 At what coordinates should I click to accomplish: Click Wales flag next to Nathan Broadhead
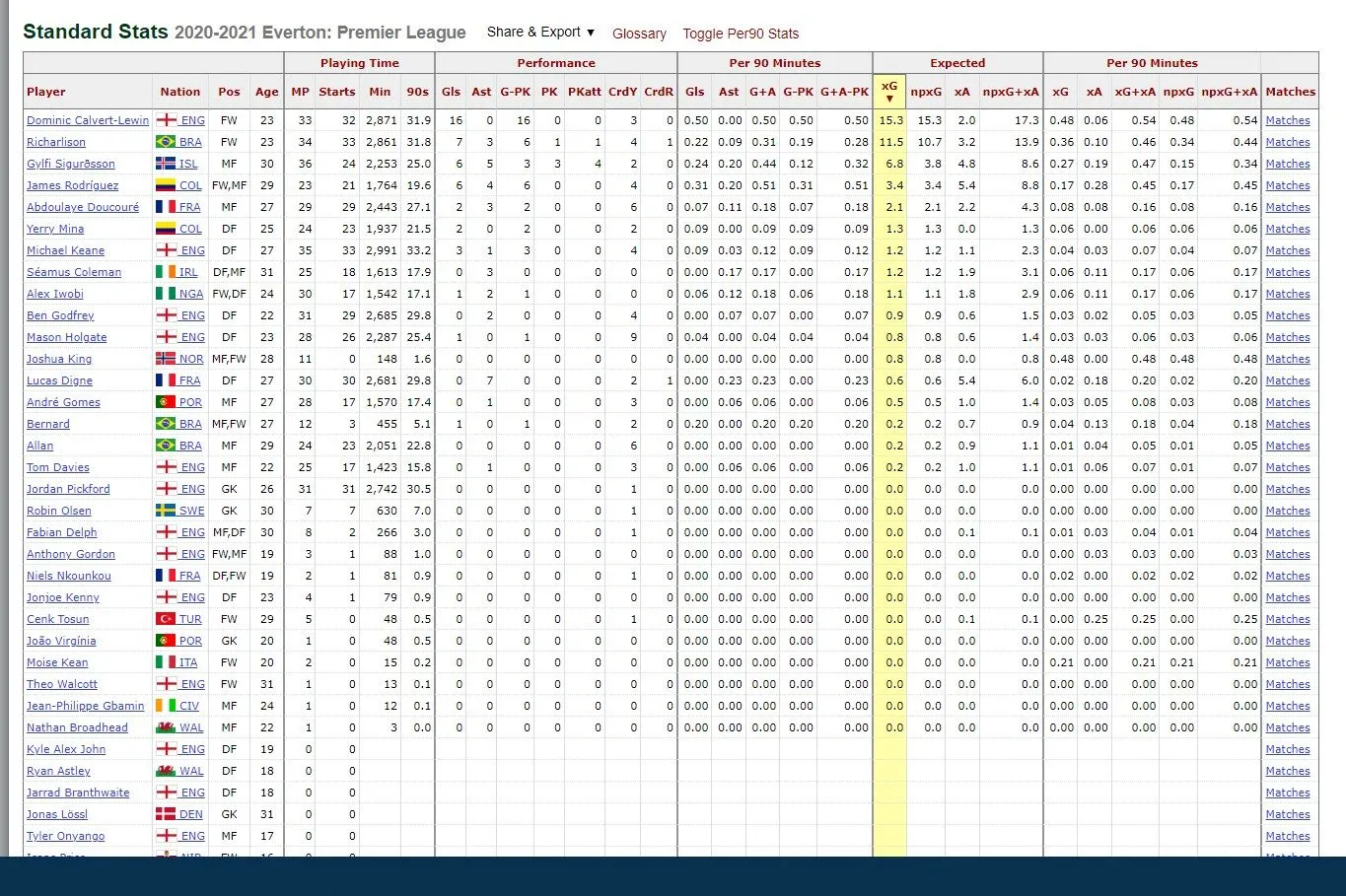[166, 727]
